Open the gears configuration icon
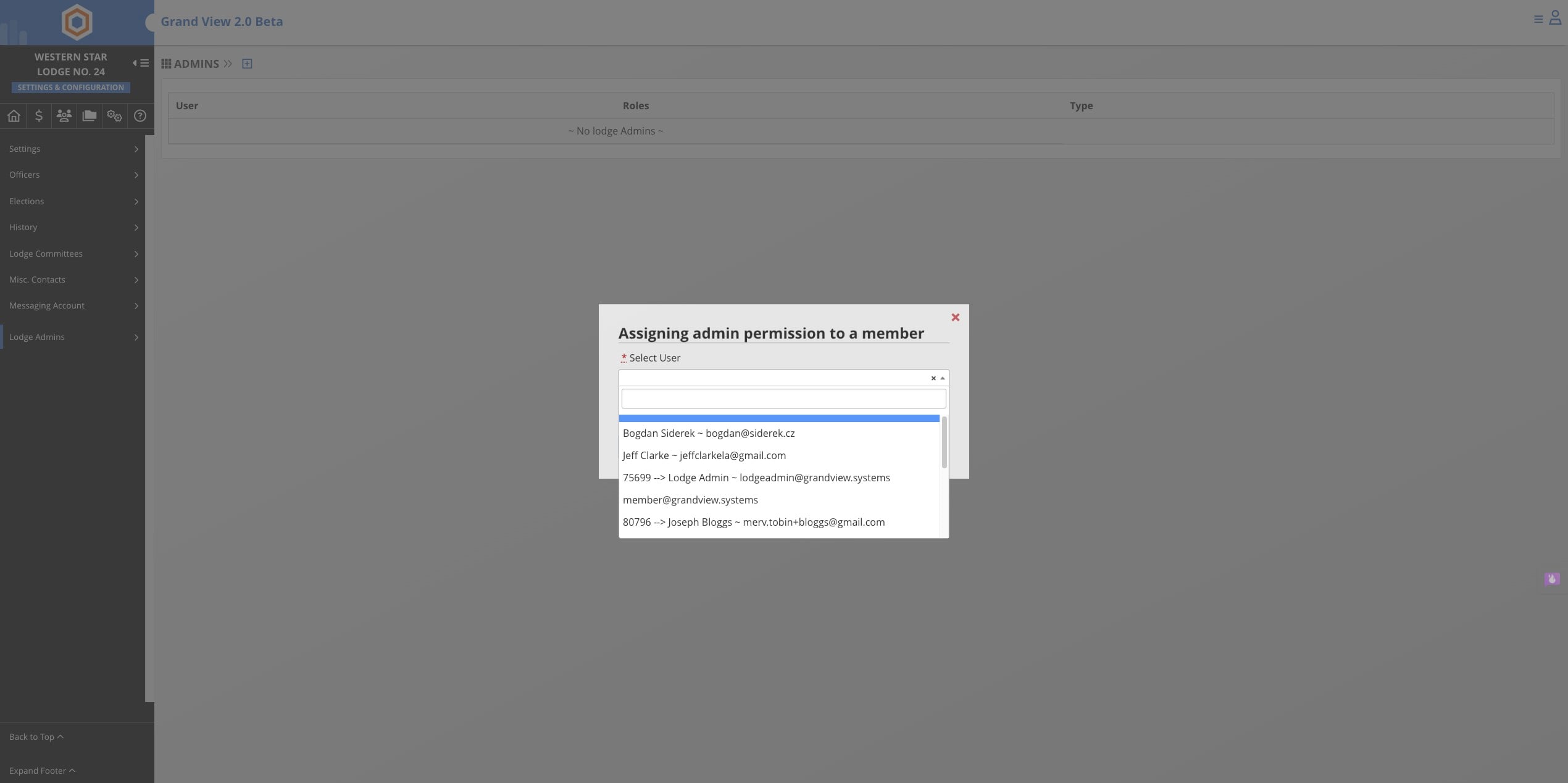 115,115
